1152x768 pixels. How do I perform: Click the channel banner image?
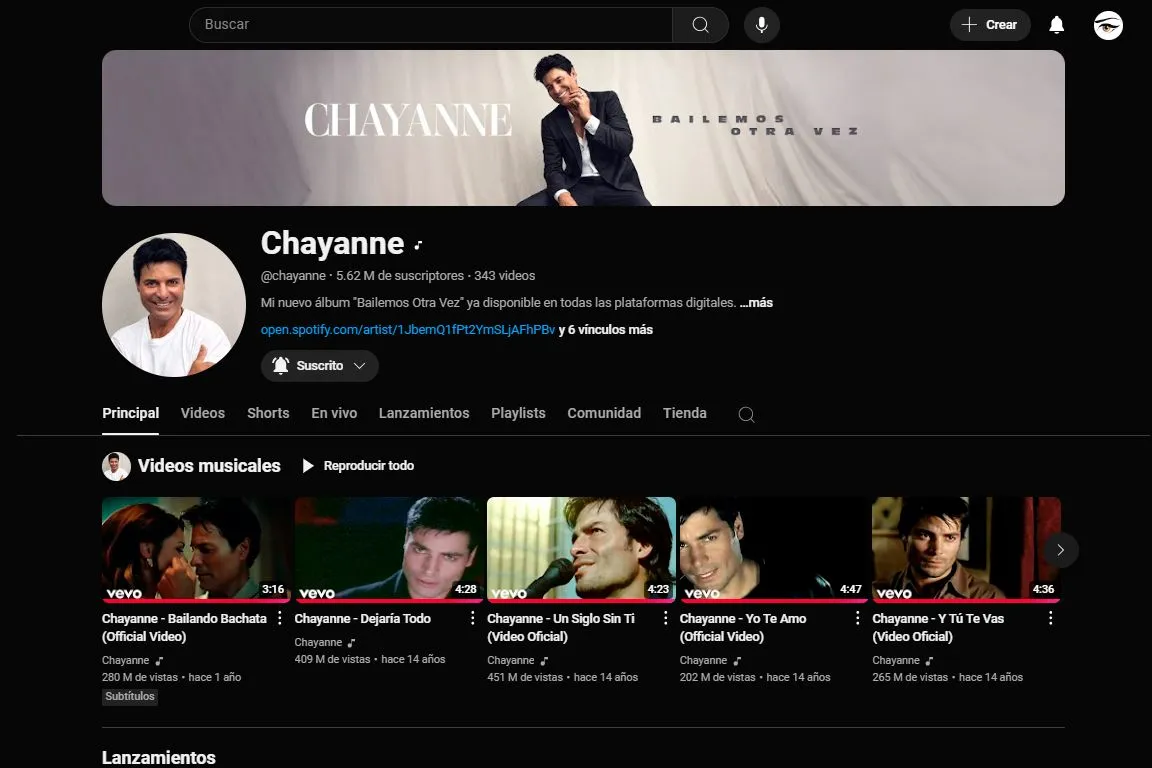pyautogui.click(x=583, y=128)
